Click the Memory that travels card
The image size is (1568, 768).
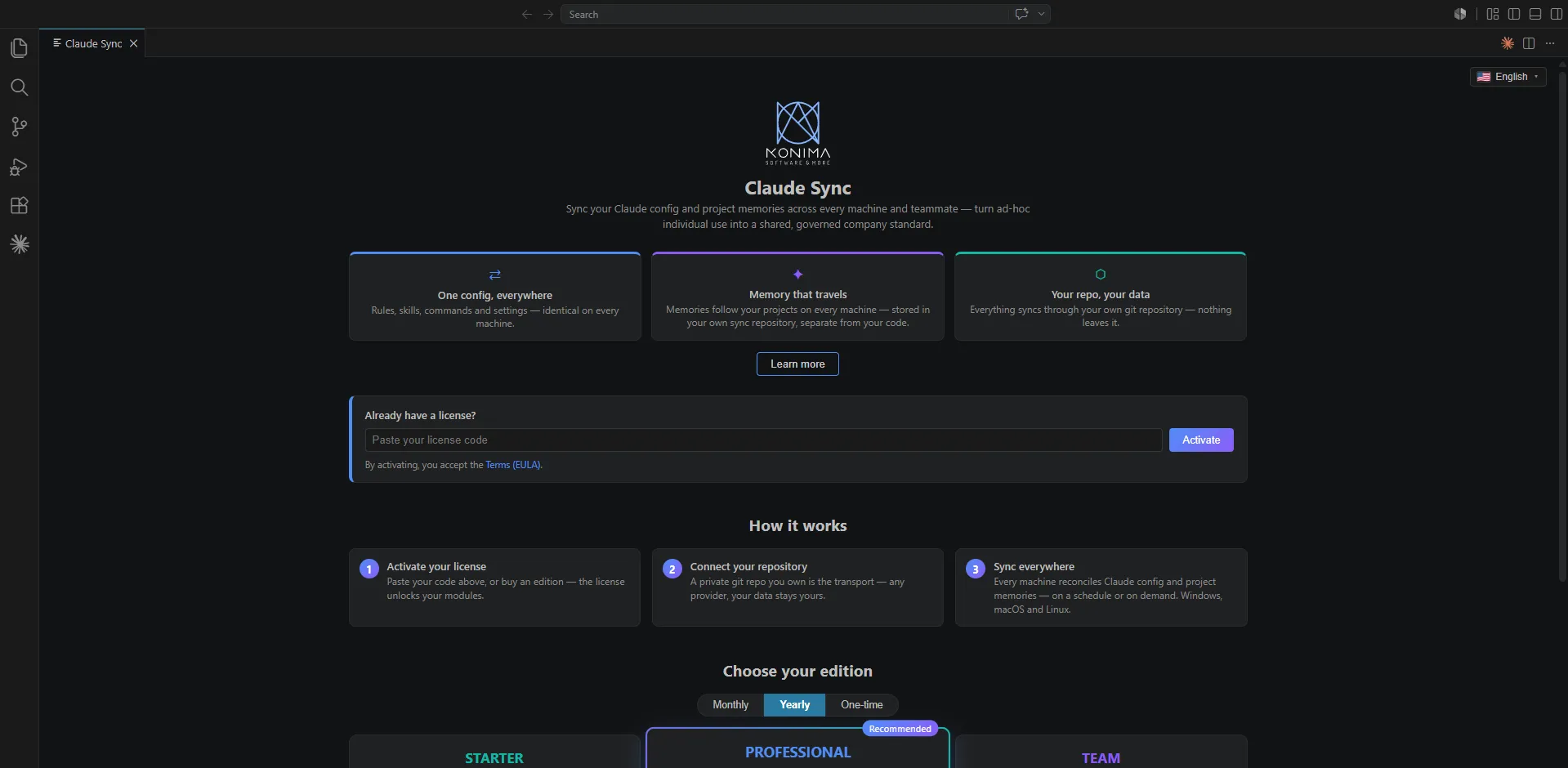point(797,297)
